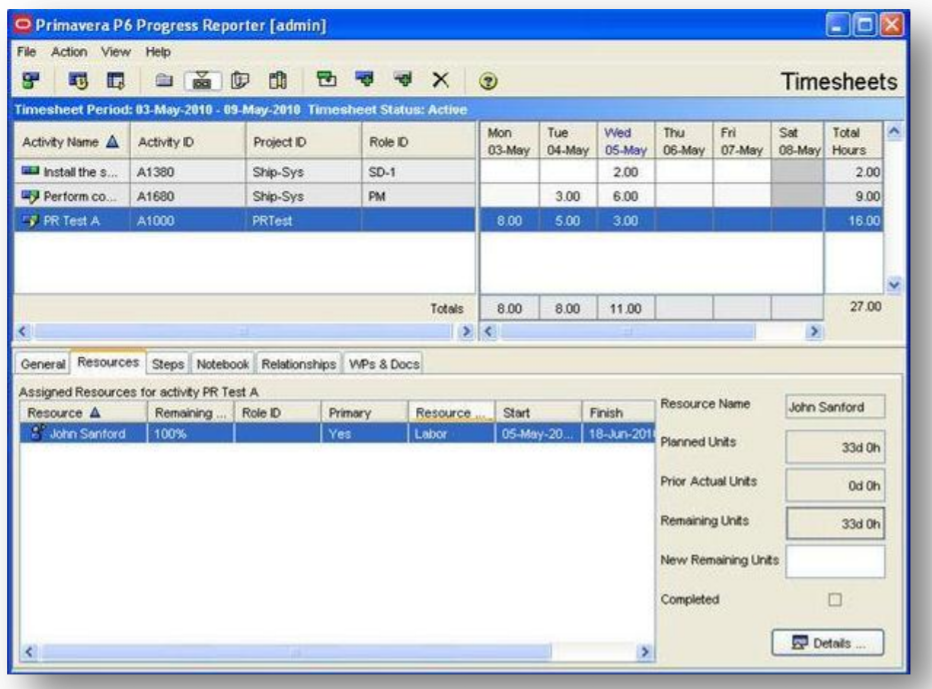Click the Remaining Units field 33d 0h

coord(835,524)
